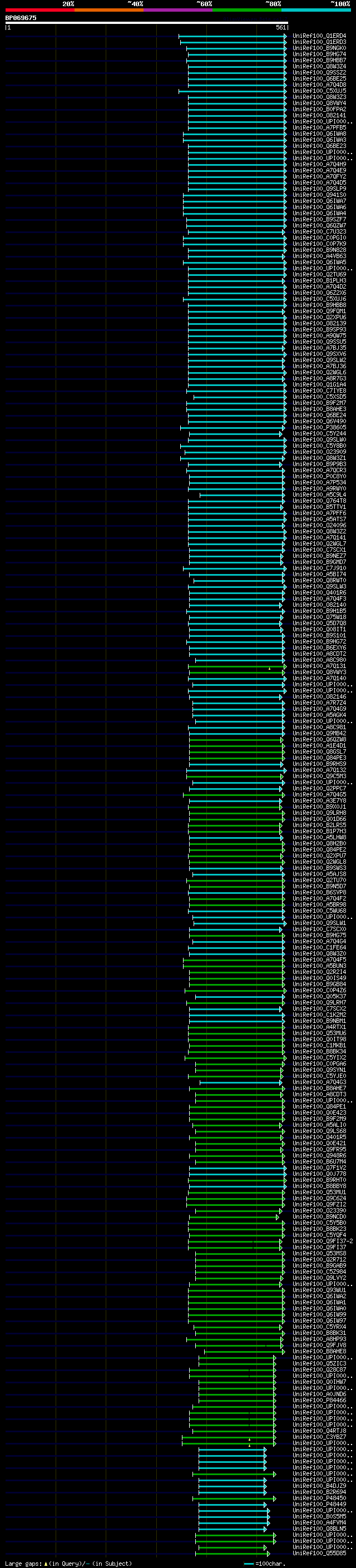Select the UniRef100_Q9MB42 label

point(319,734)
